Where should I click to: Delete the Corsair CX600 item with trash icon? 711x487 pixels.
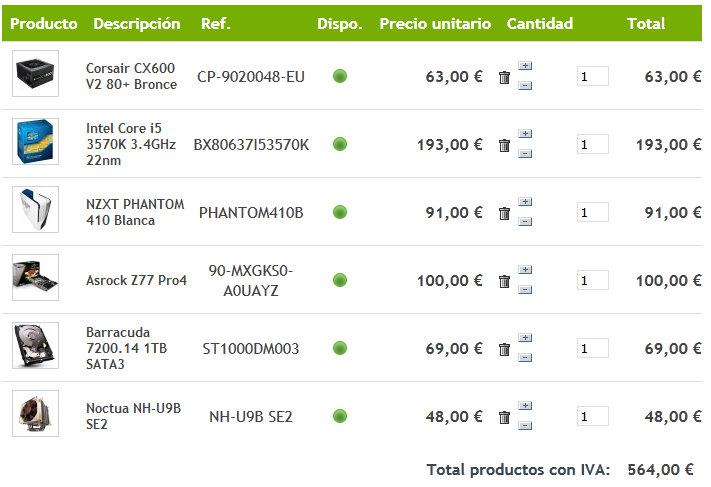coord(504,77)
